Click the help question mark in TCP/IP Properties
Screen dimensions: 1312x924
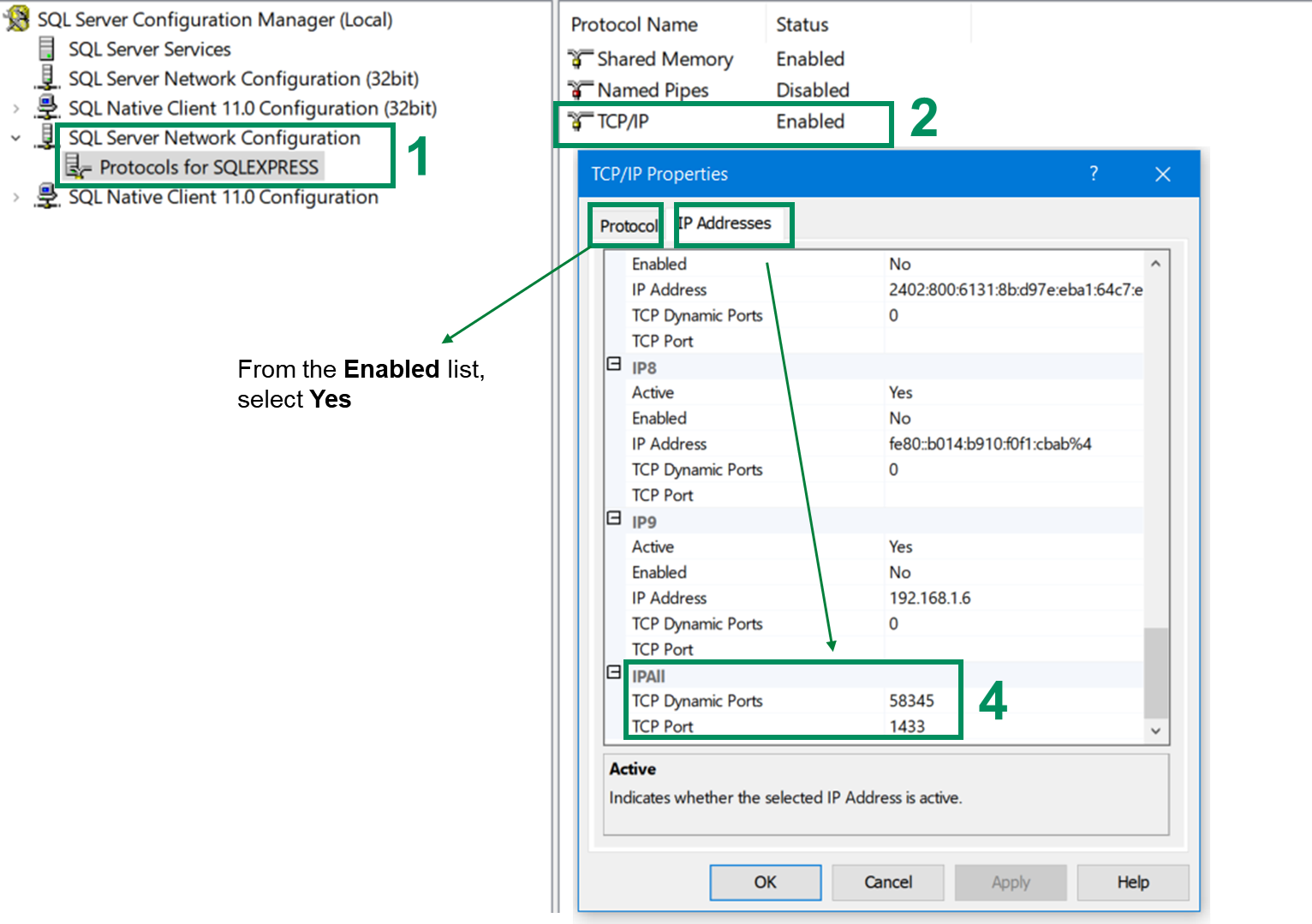pyautogui.click(x=1094, y=174)
